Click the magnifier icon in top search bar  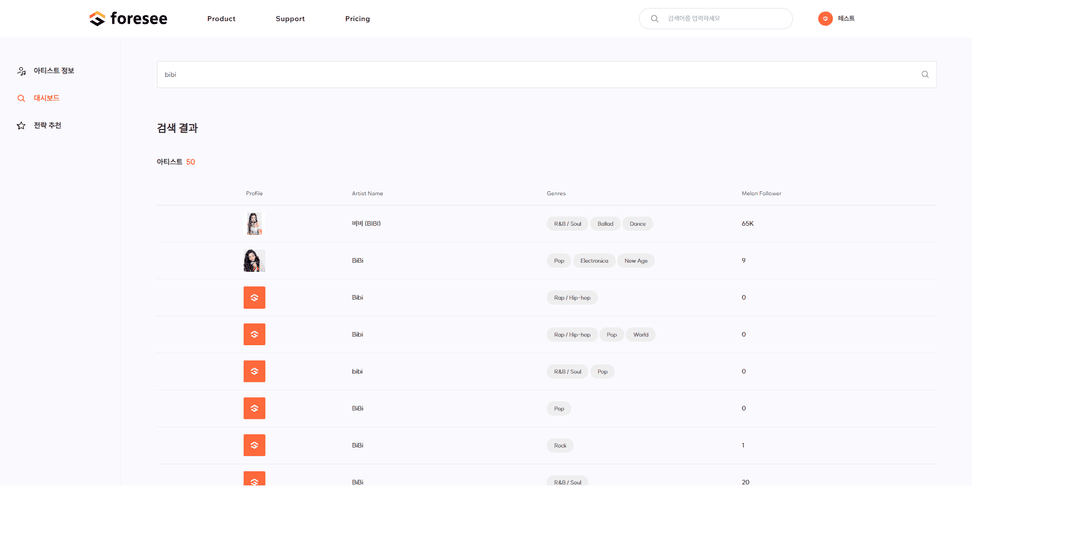pyautogui.click(x=655, y=19)
